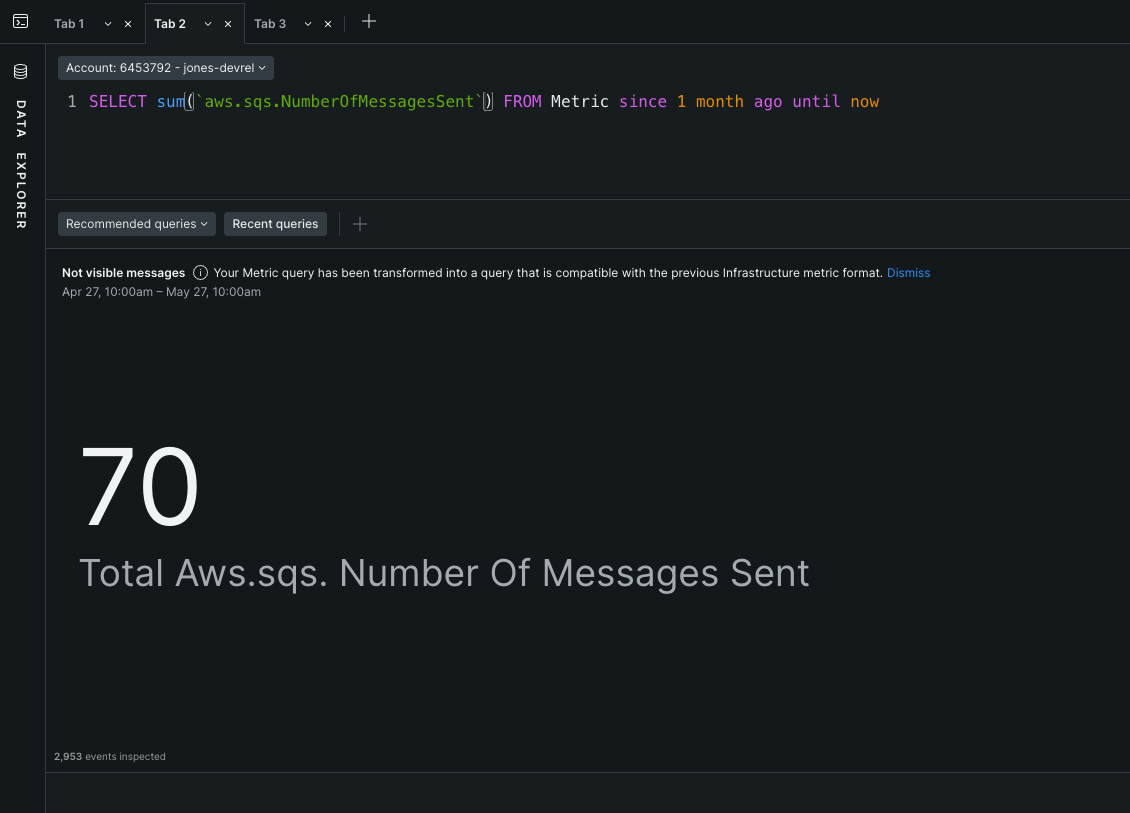This screenshot has width=1130, height=813.
Task: Click the SELECT keyword in the query
Action: pyautogui.click(x=117, y=102)
